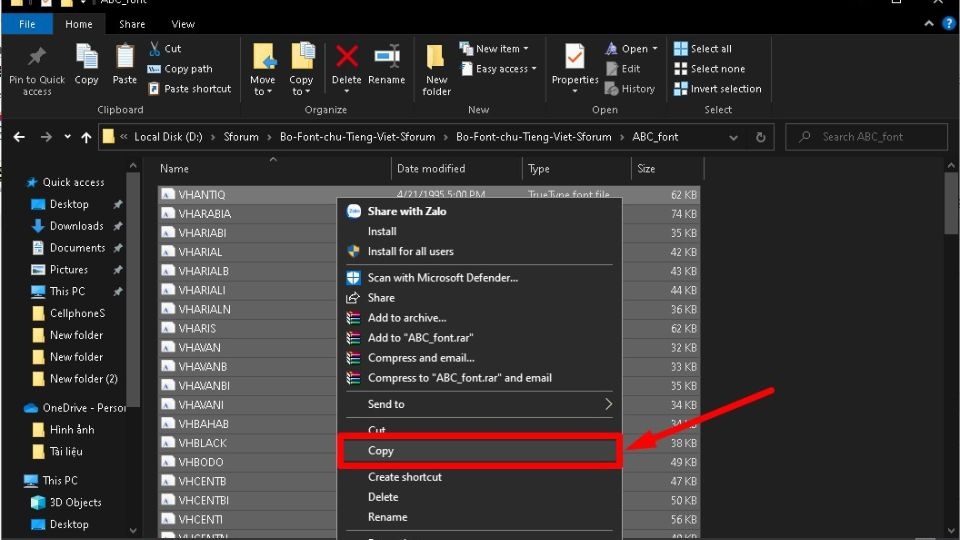Click ABC_font in the address path
This screenshot has width=960, height=540.
[655, 137]
